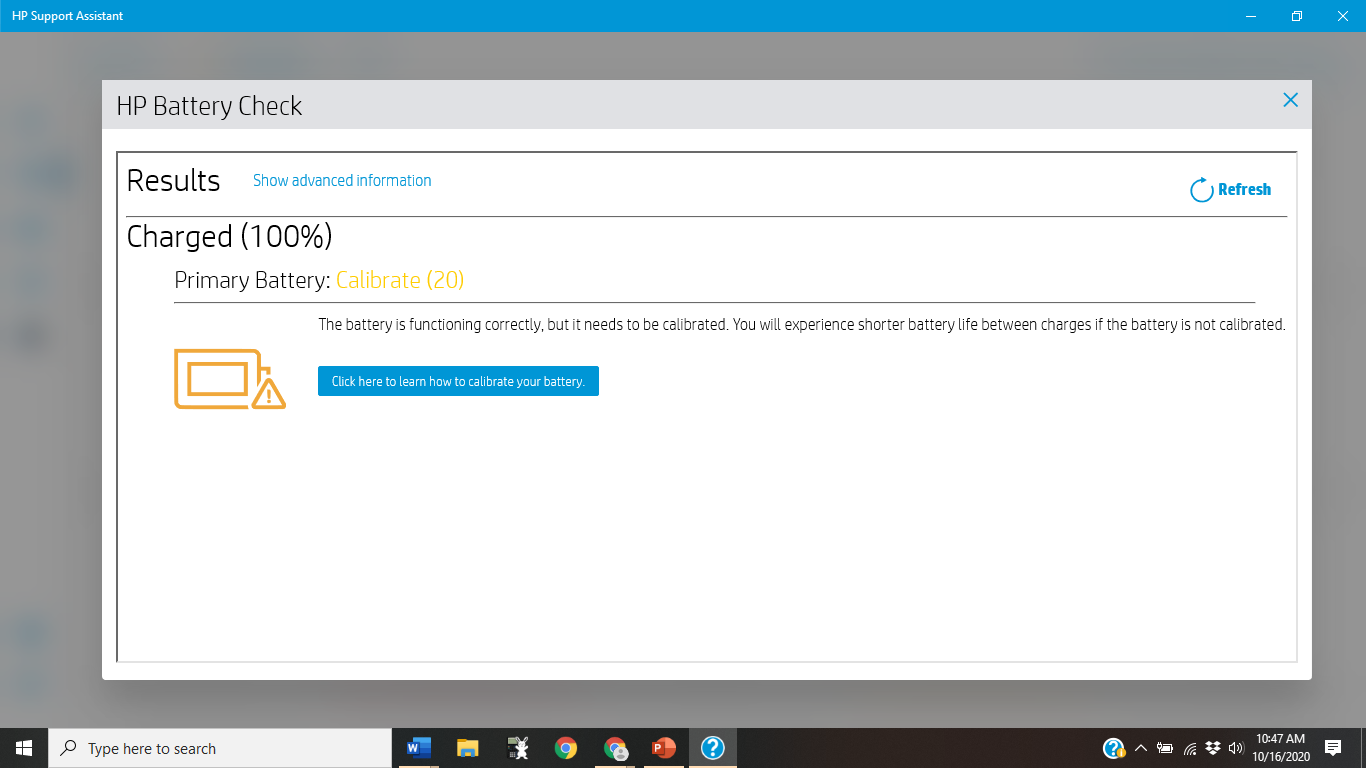This screenshot has height=768, width=1366.
Task: Open HP Support Assistant tray notification icon
Action: coord(1114,748)
